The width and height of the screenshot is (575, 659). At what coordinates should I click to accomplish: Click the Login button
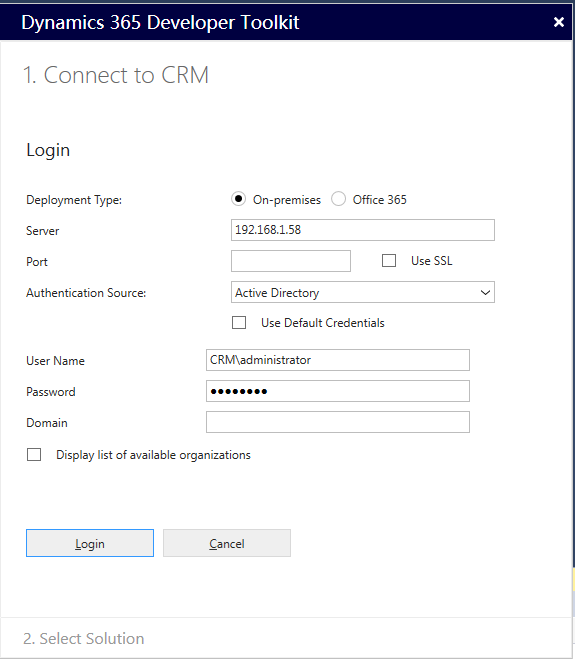[x=90, y=543]
